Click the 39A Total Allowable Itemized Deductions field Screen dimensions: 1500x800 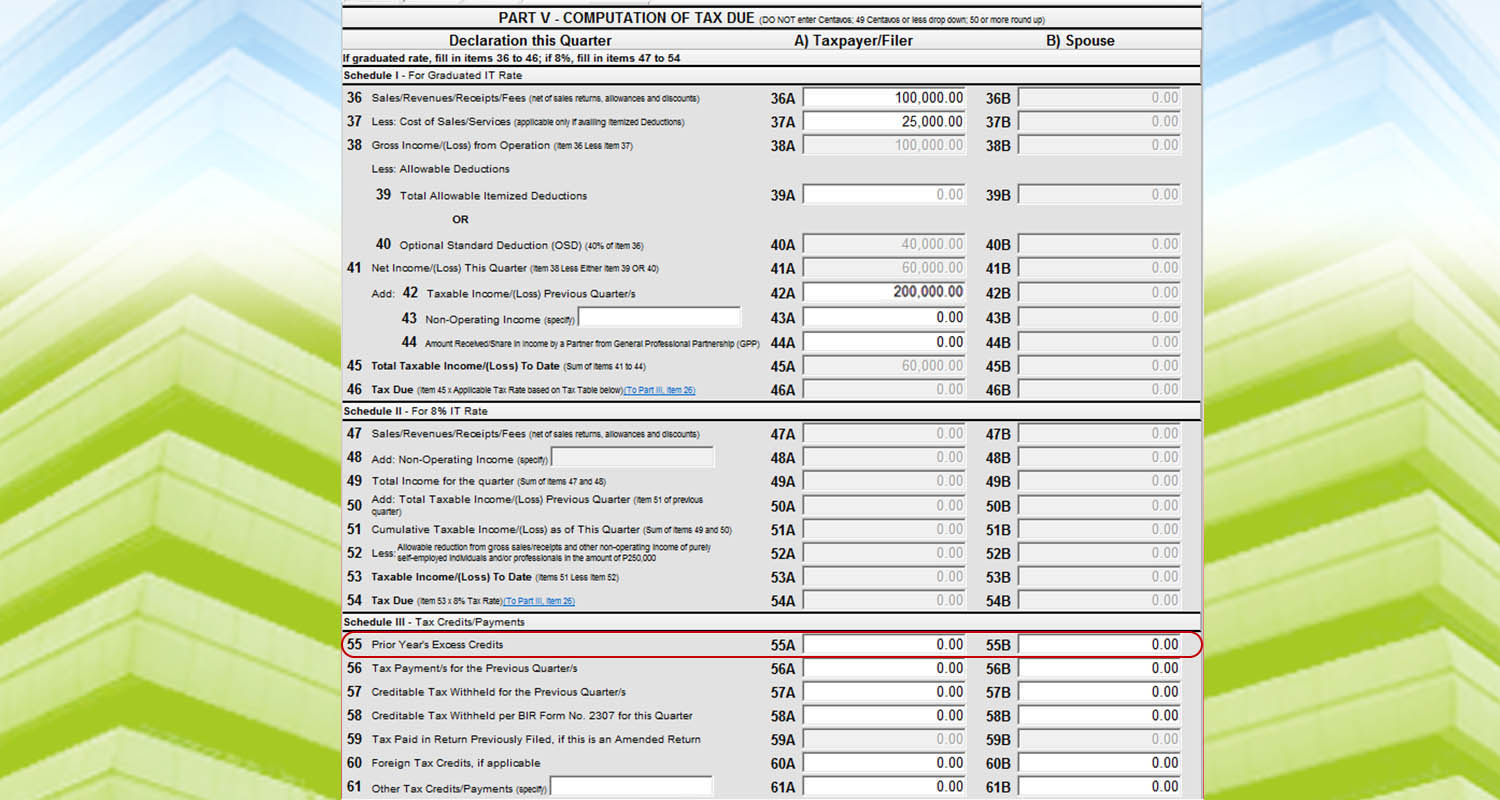[884, 195]
